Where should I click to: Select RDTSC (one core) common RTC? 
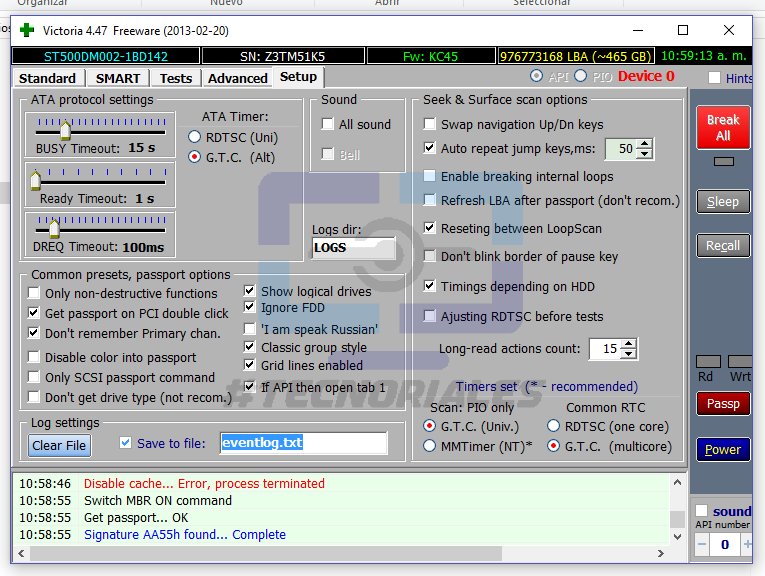553,426
